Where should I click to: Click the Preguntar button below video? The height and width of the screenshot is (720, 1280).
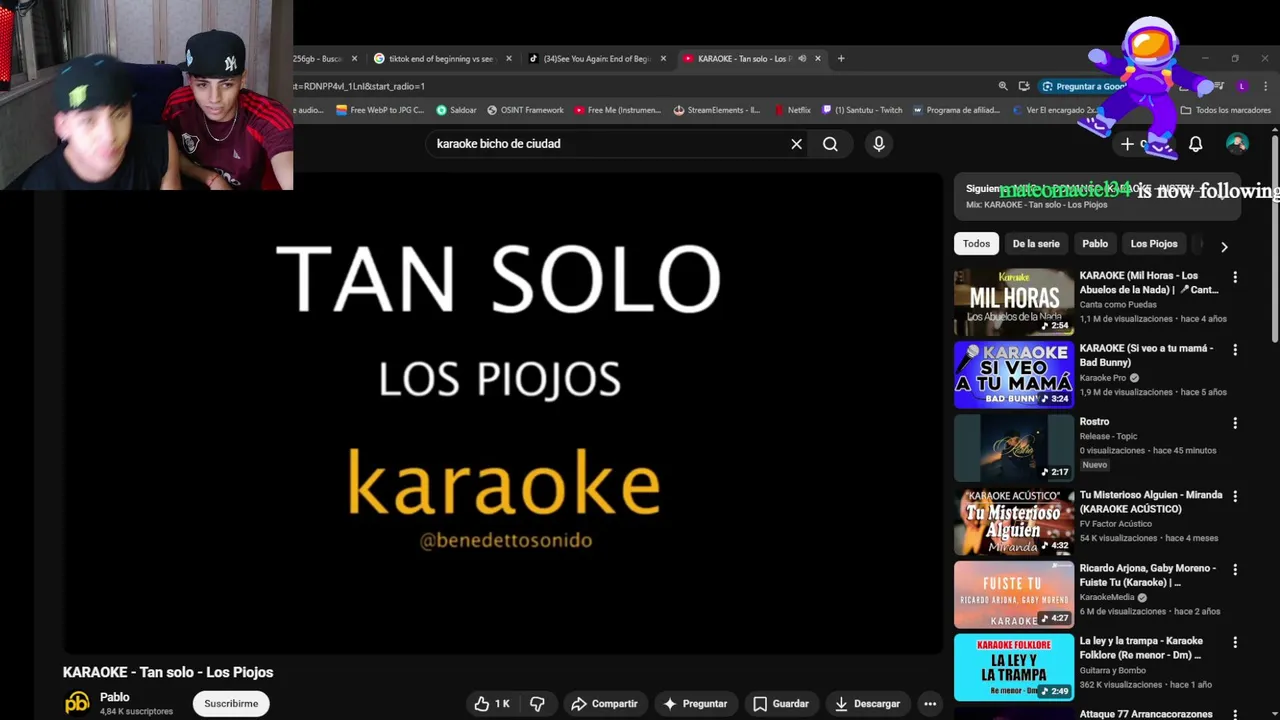[694, 704]
